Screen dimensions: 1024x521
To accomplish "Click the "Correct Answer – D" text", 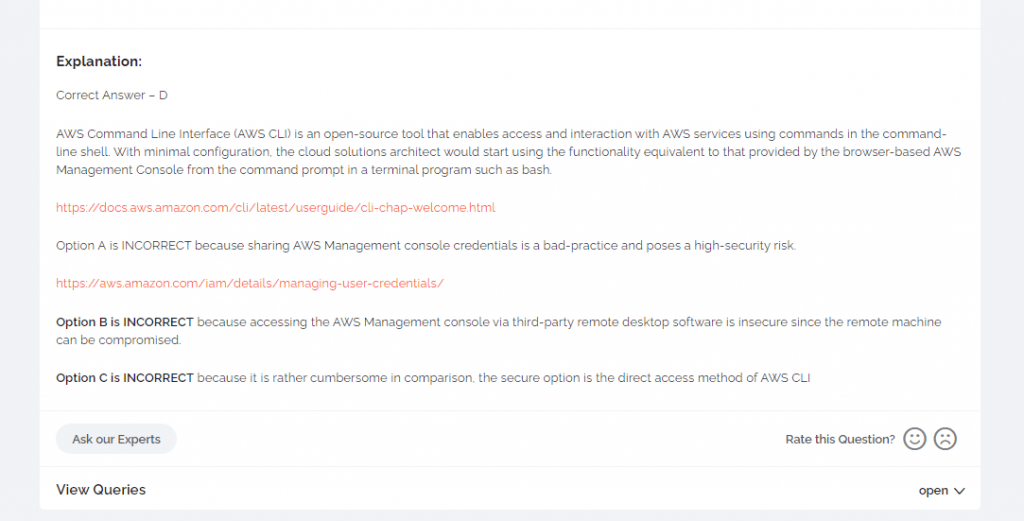I will 112,95.
